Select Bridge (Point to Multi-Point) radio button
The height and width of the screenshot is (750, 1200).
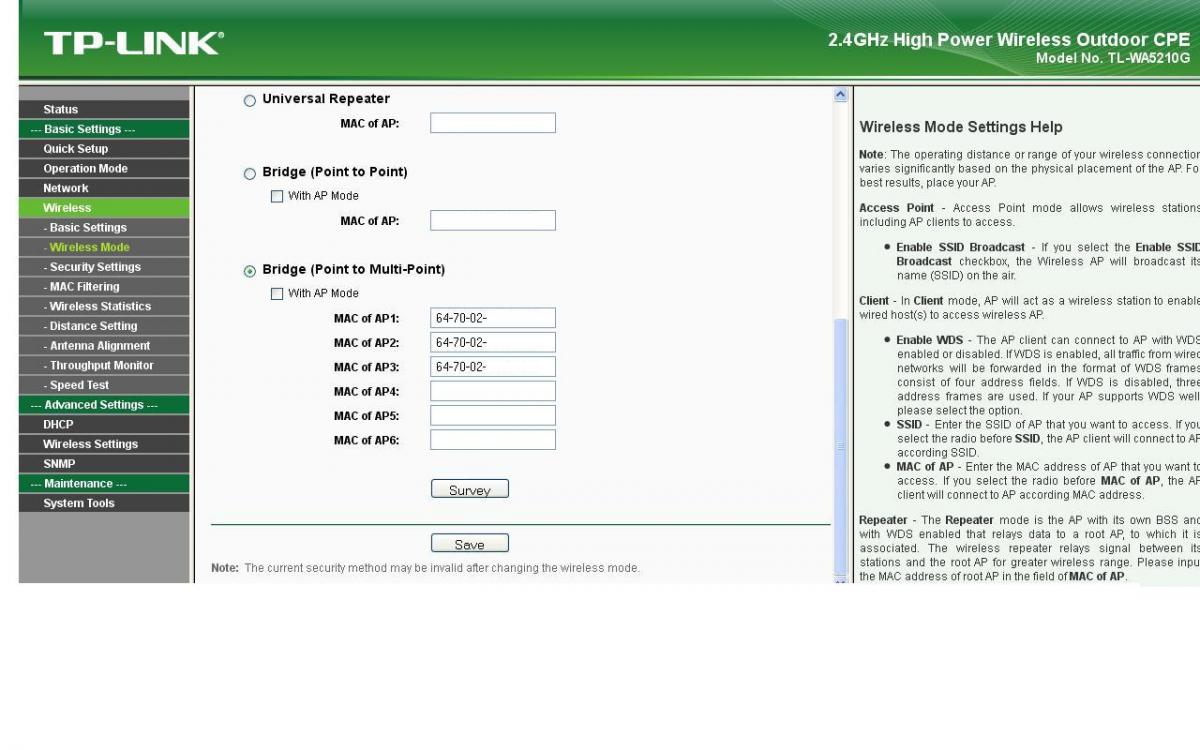[250, 271]
